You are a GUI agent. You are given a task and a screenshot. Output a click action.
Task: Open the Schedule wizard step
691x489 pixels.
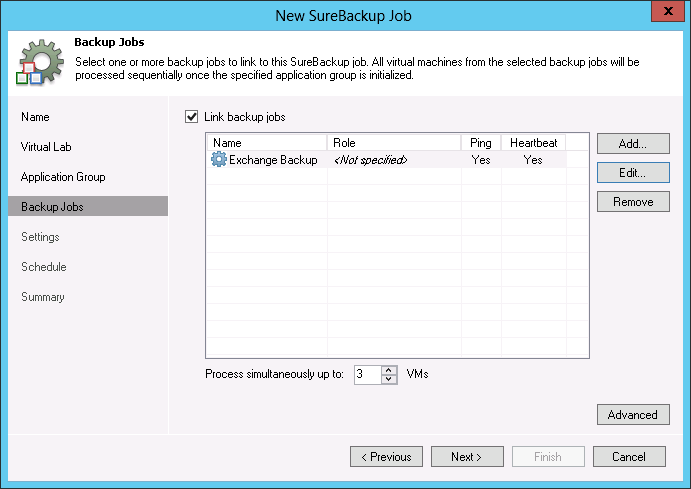tap(44, 267)
